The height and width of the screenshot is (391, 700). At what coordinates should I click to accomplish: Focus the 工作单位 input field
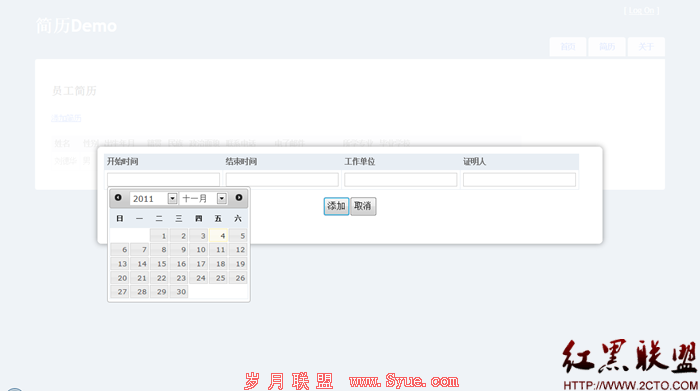click(400, 179)
